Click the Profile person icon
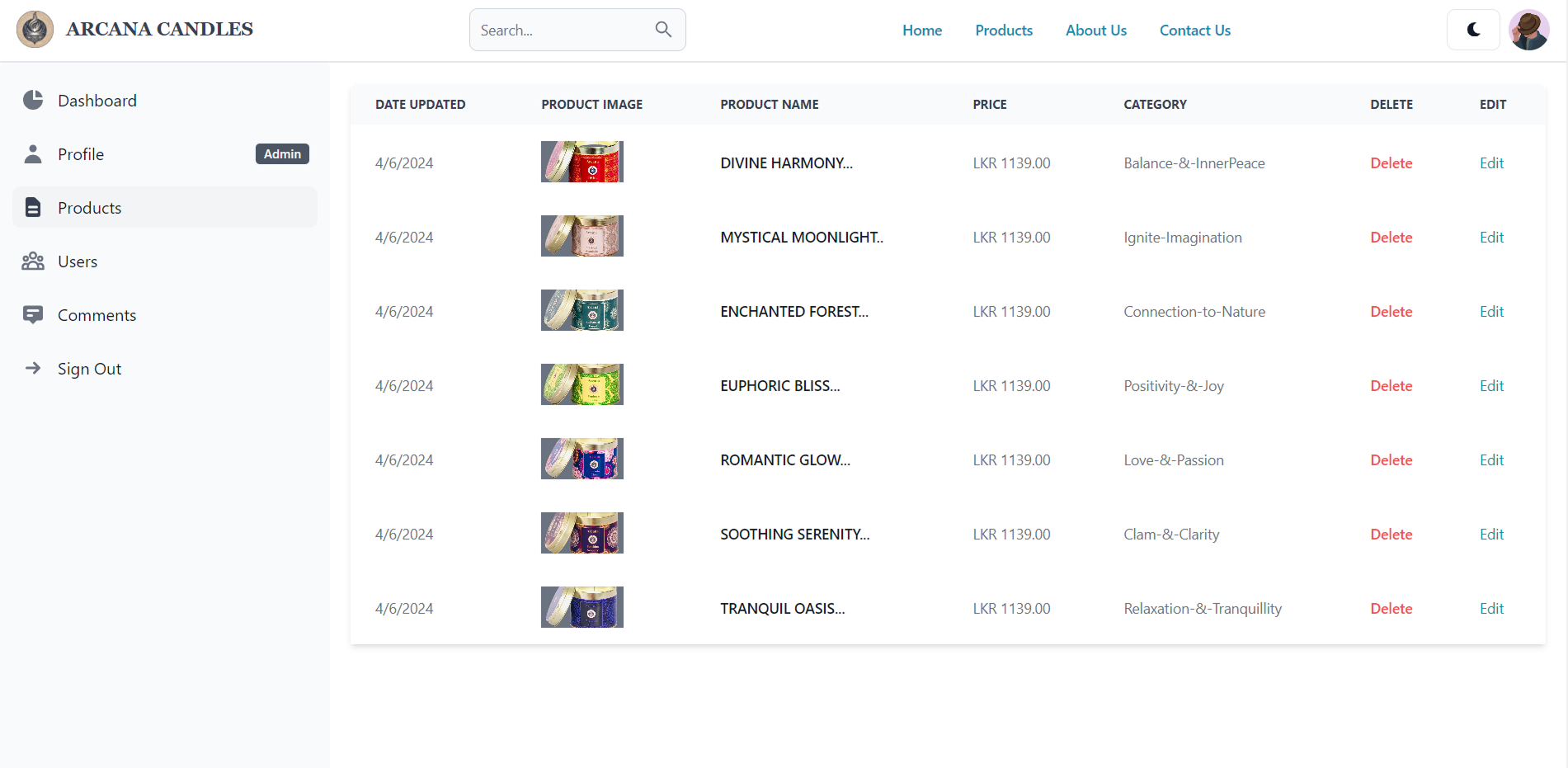 tap(33, 154)
